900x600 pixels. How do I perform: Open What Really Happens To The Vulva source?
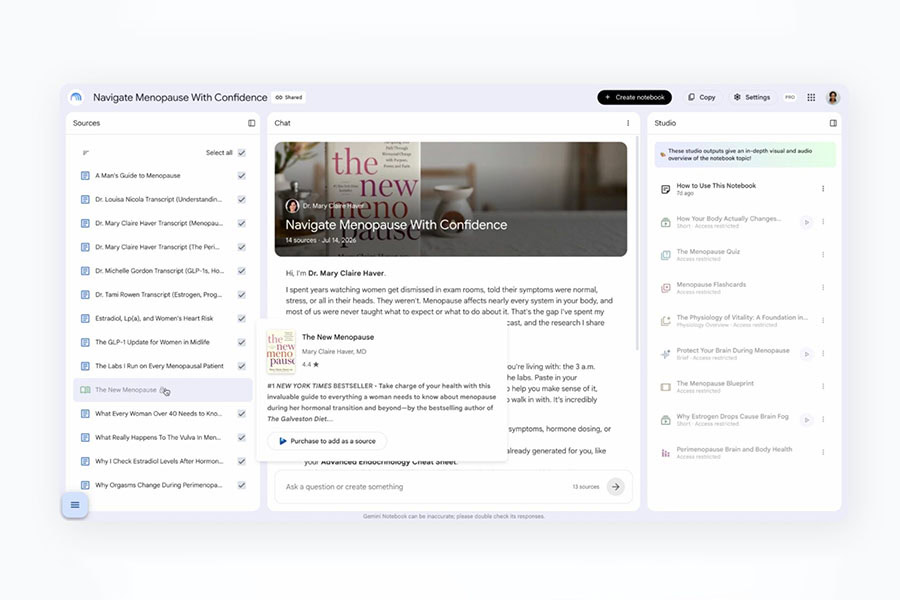(158, 438)
